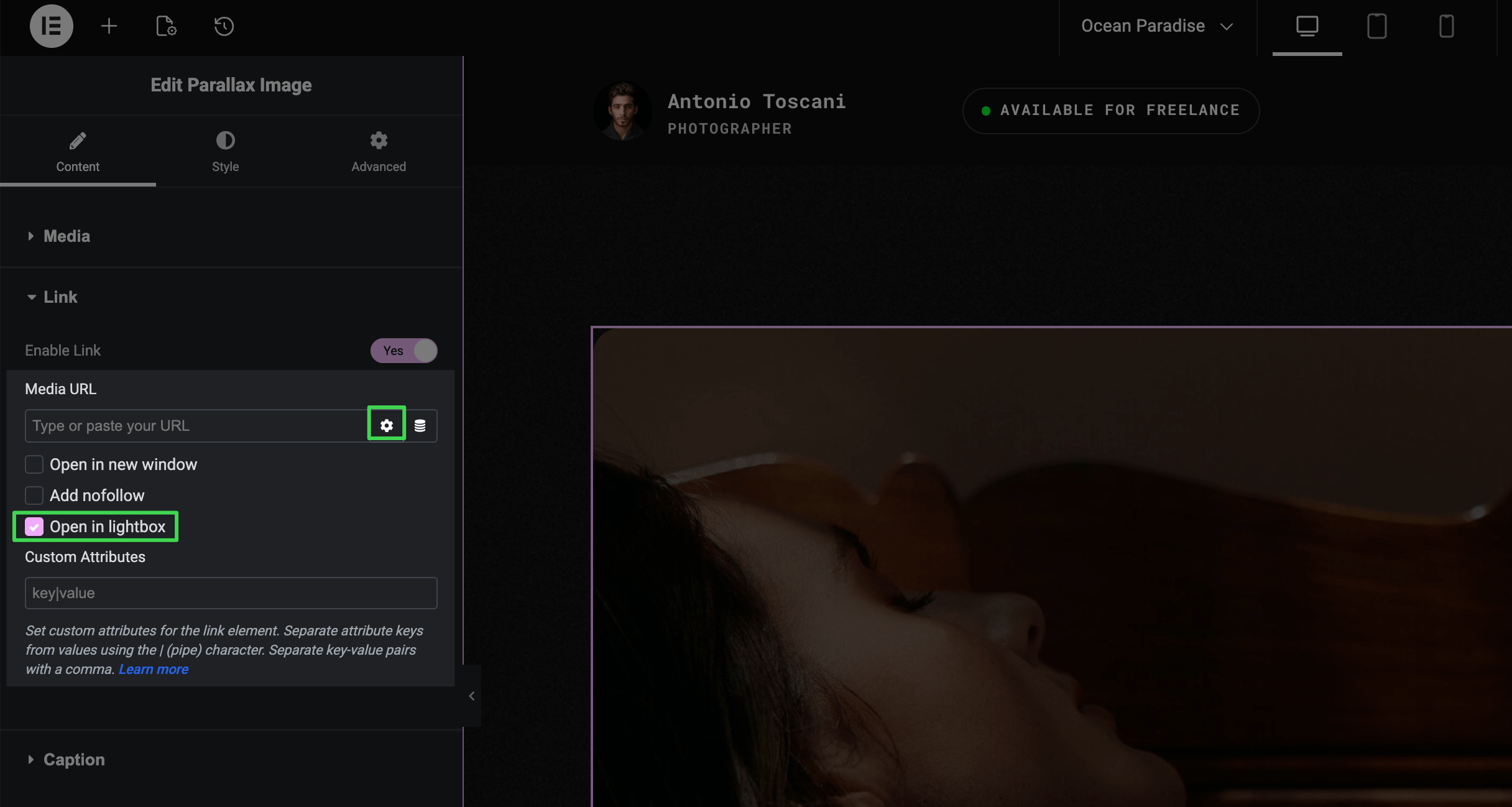The width and height of the screenshot is (1512, 807).
Task: Open the page settings document icon
Action: (166, 26)
